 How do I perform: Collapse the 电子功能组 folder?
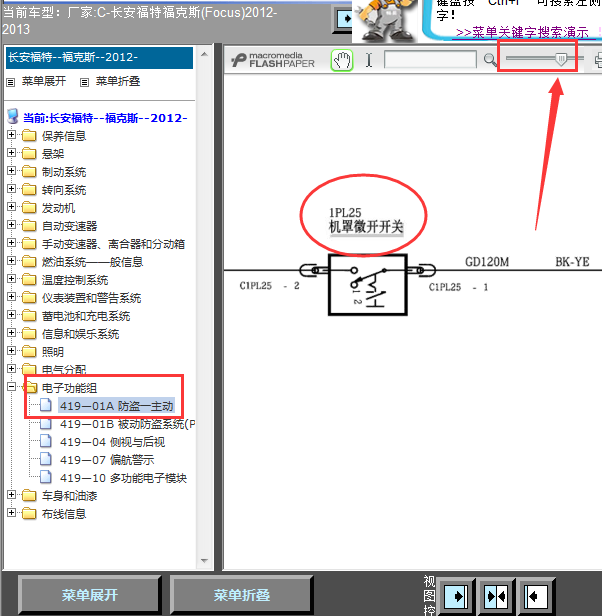[x=11, y=387]
